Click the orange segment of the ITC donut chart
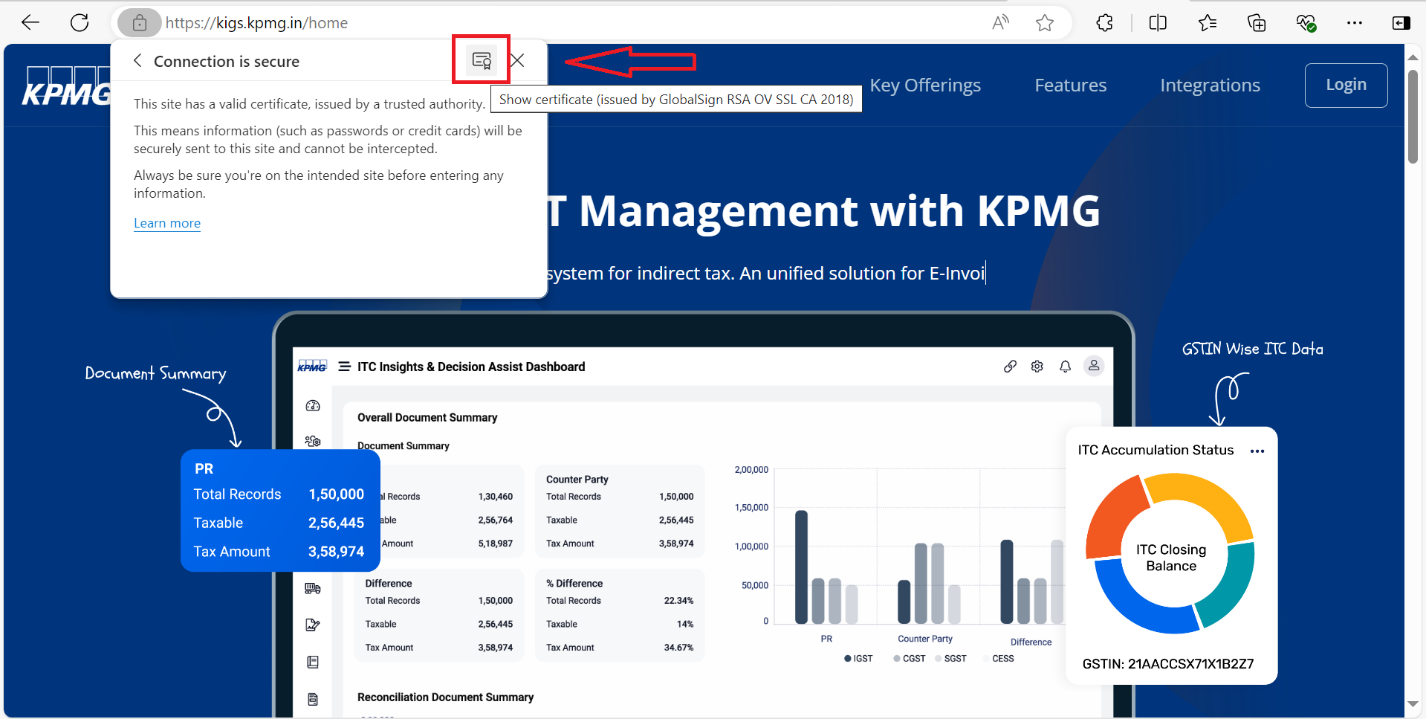1426x719 pixels. point(1111,520)
